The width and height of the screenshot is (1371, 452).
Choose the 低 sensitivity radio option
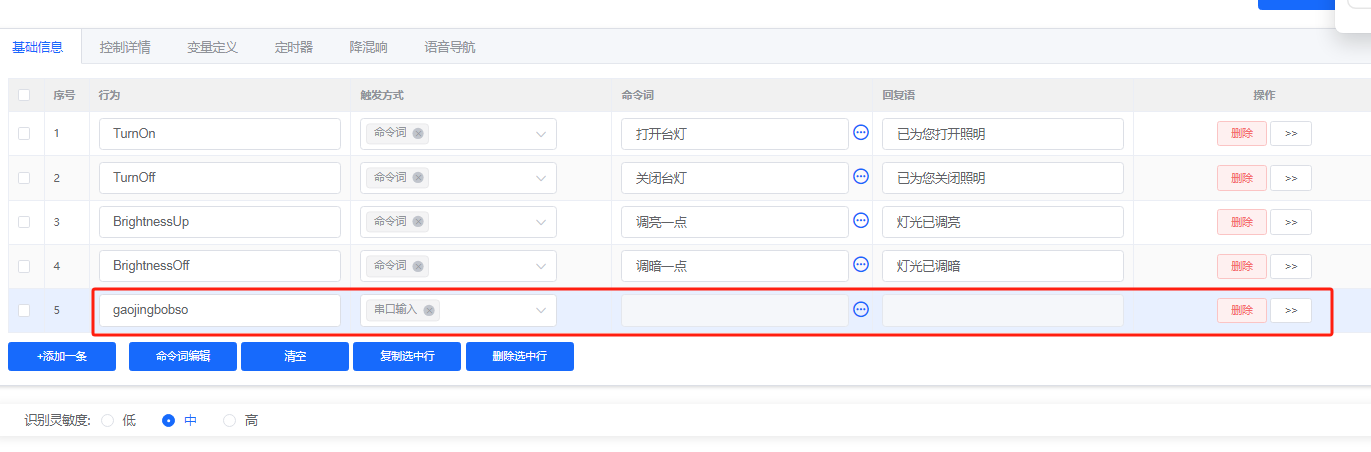(108, 421)
